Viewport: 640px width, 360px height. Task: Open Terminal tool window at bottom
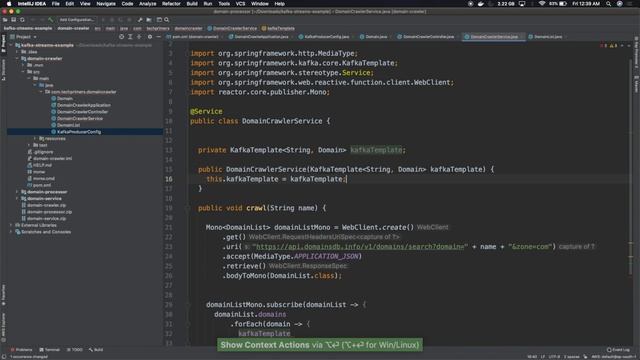tap(50, 350)
